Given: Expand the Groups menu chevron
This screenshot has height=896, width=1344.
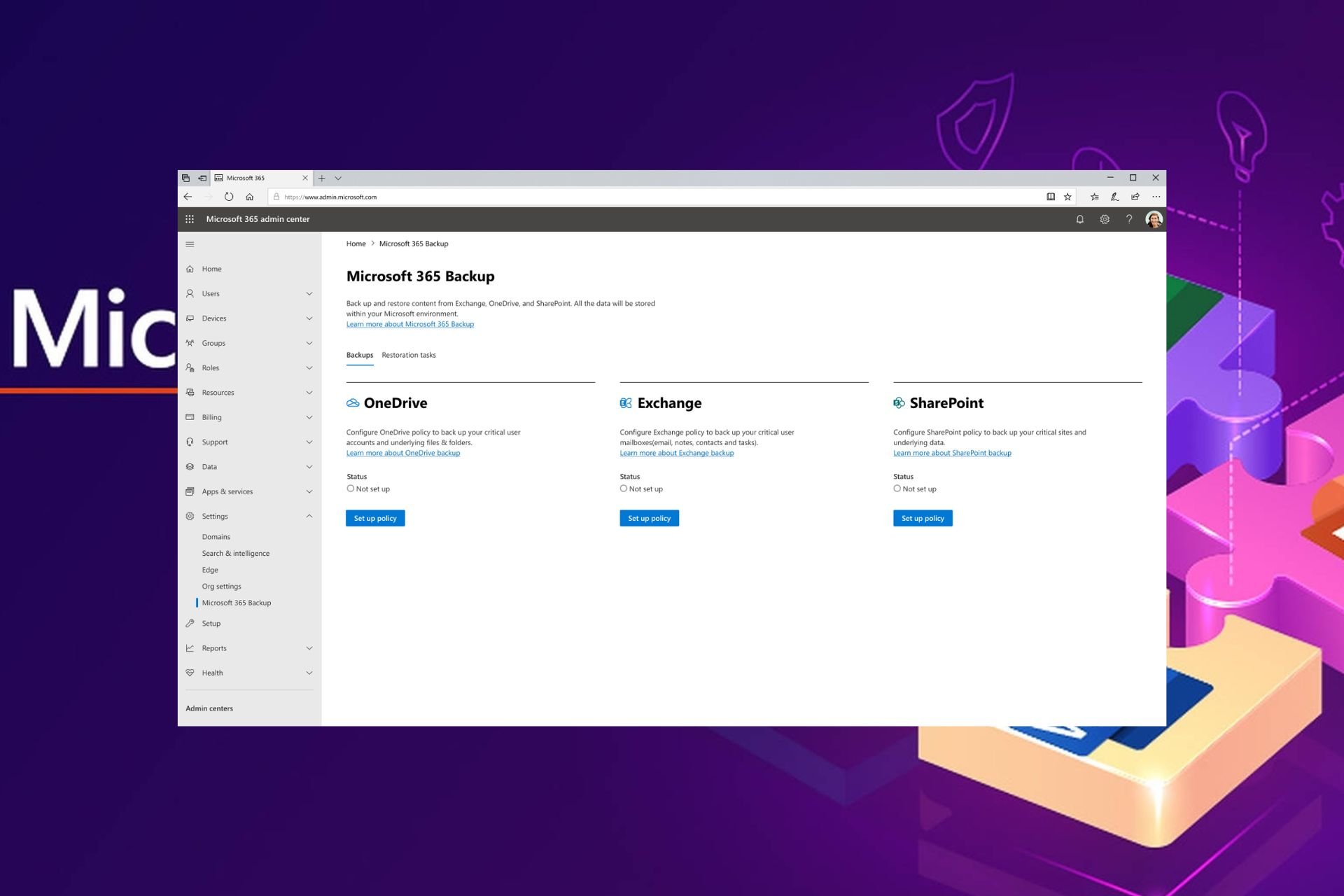Looking at the screenshot, I should pyautogui.click(x=309, y=343).
